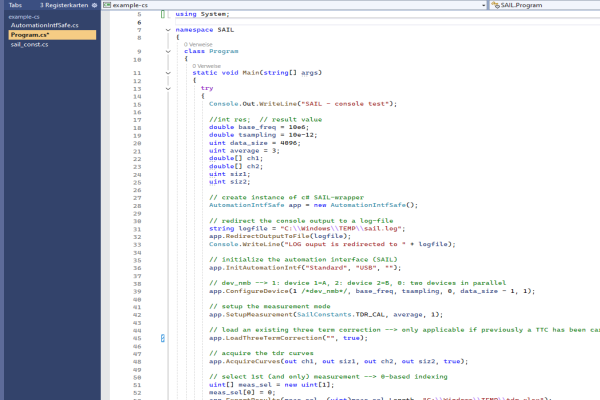Select the Program.cs tab

pyautogui.click(x=31, y=35)
